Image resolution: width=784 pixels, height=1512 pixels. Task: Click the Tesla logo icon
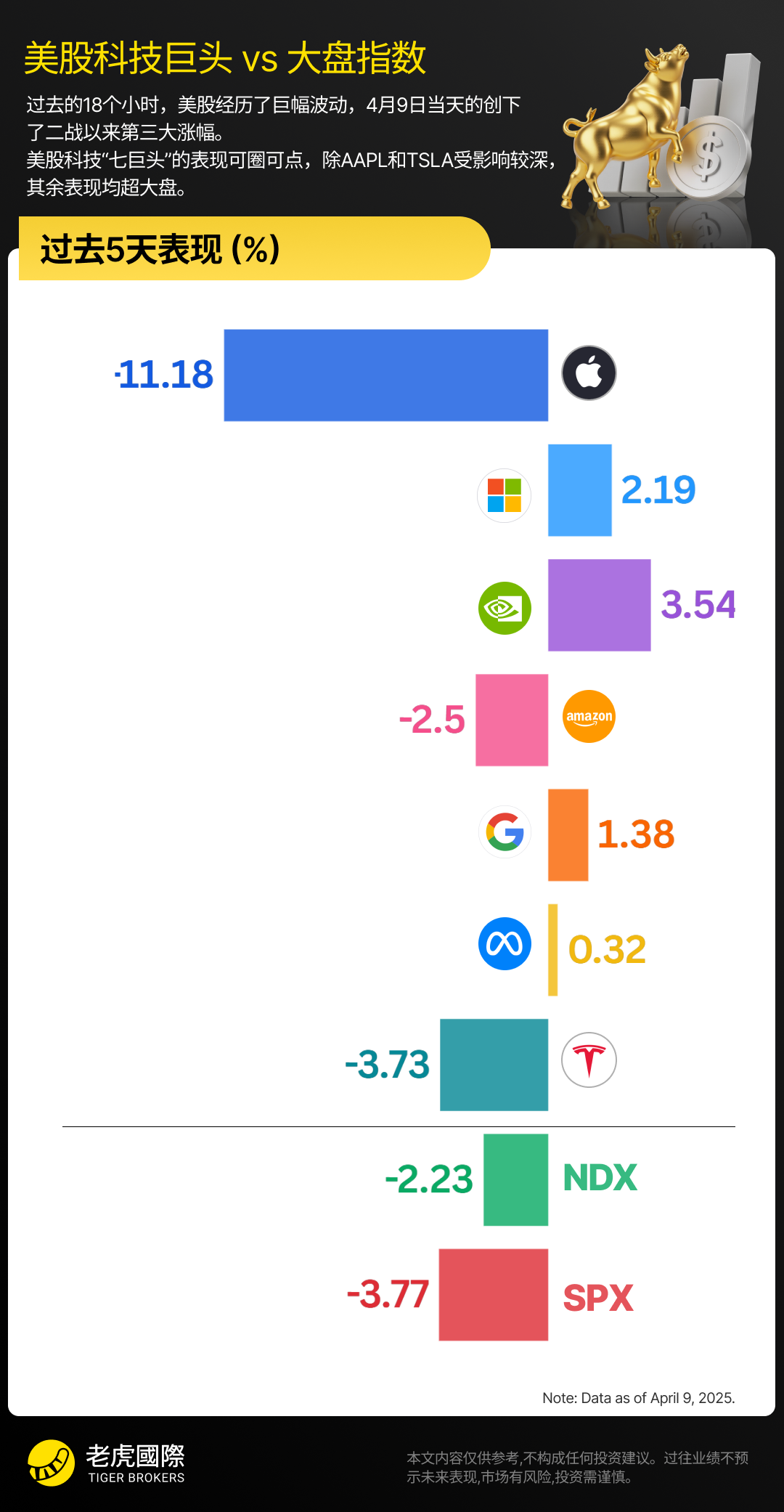(x=589, y=1060)
